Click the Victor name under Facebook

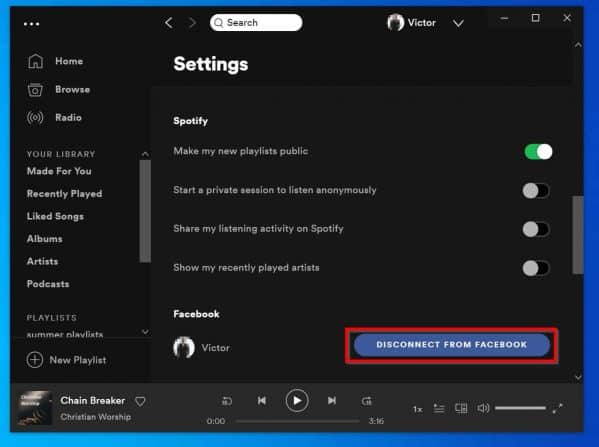(215, 348)
